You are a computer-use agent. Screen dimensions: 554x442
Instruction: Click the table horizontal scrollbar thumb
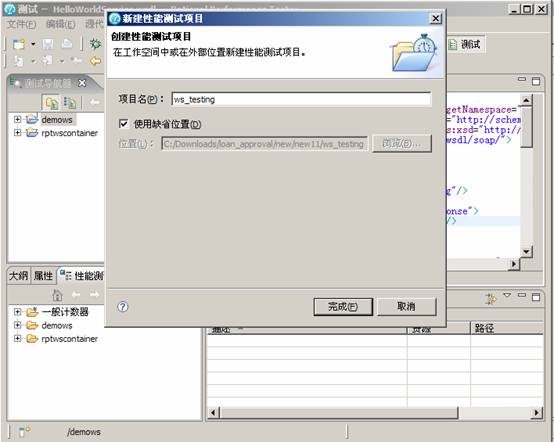click(338, 412)
